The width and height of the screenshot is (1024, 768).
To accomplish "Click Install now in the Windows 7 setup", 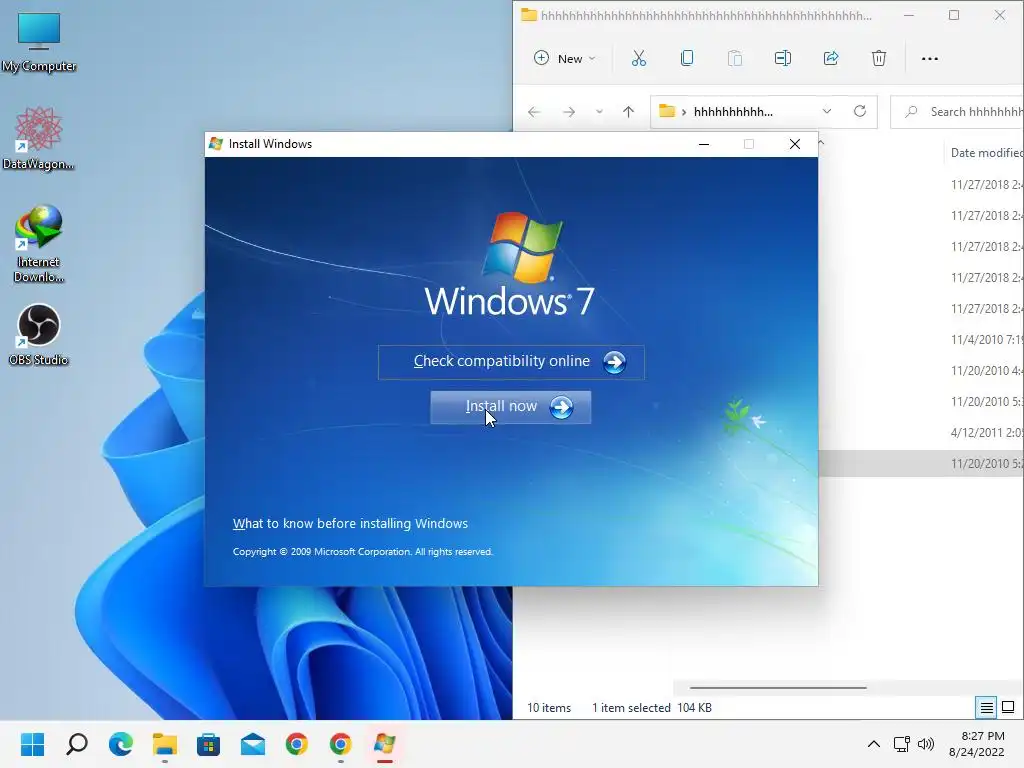I will click(511, 407).
